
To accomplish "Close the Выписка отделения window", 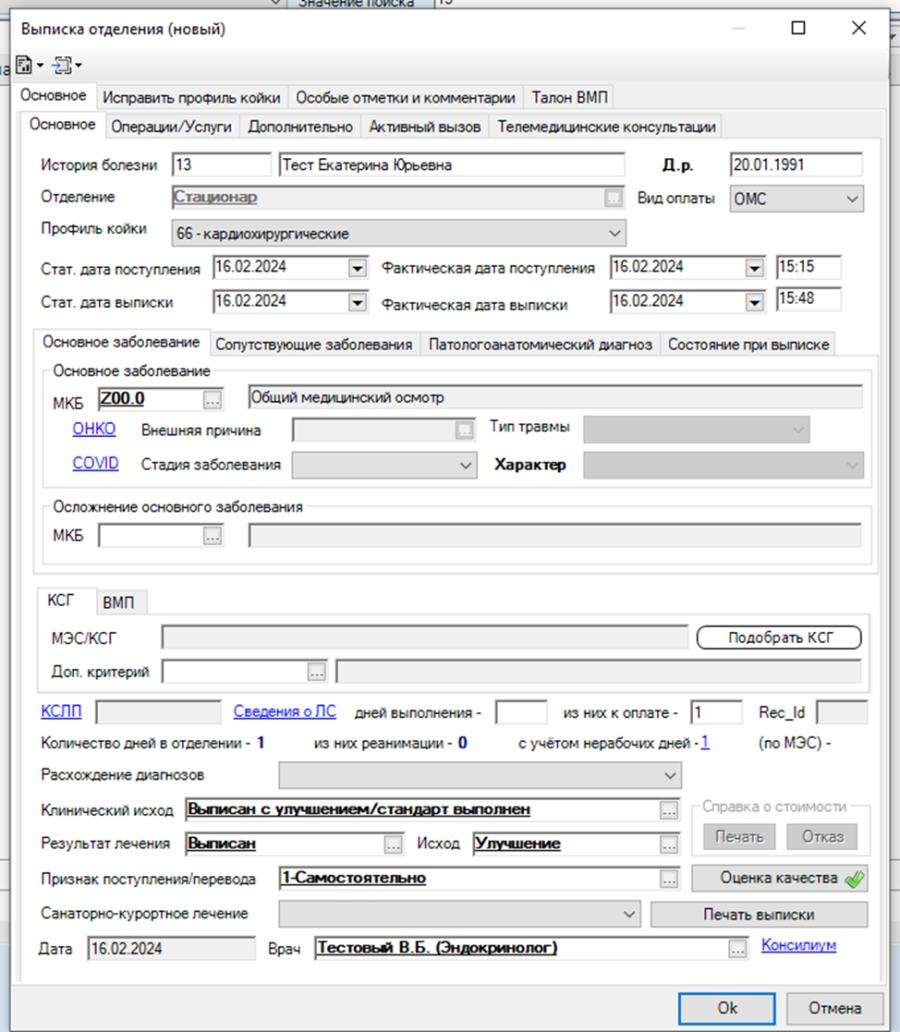I will click(x=859, y=28).
